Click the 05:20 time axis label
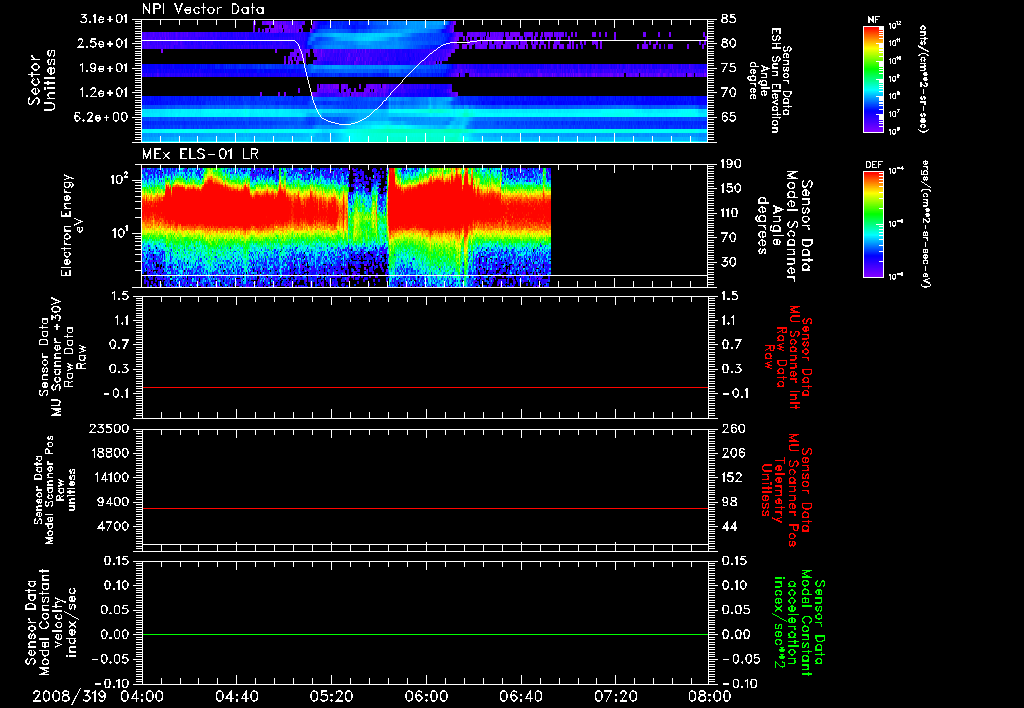The width and height of the screenshot is (1024, 708). [x=331, y=696]
